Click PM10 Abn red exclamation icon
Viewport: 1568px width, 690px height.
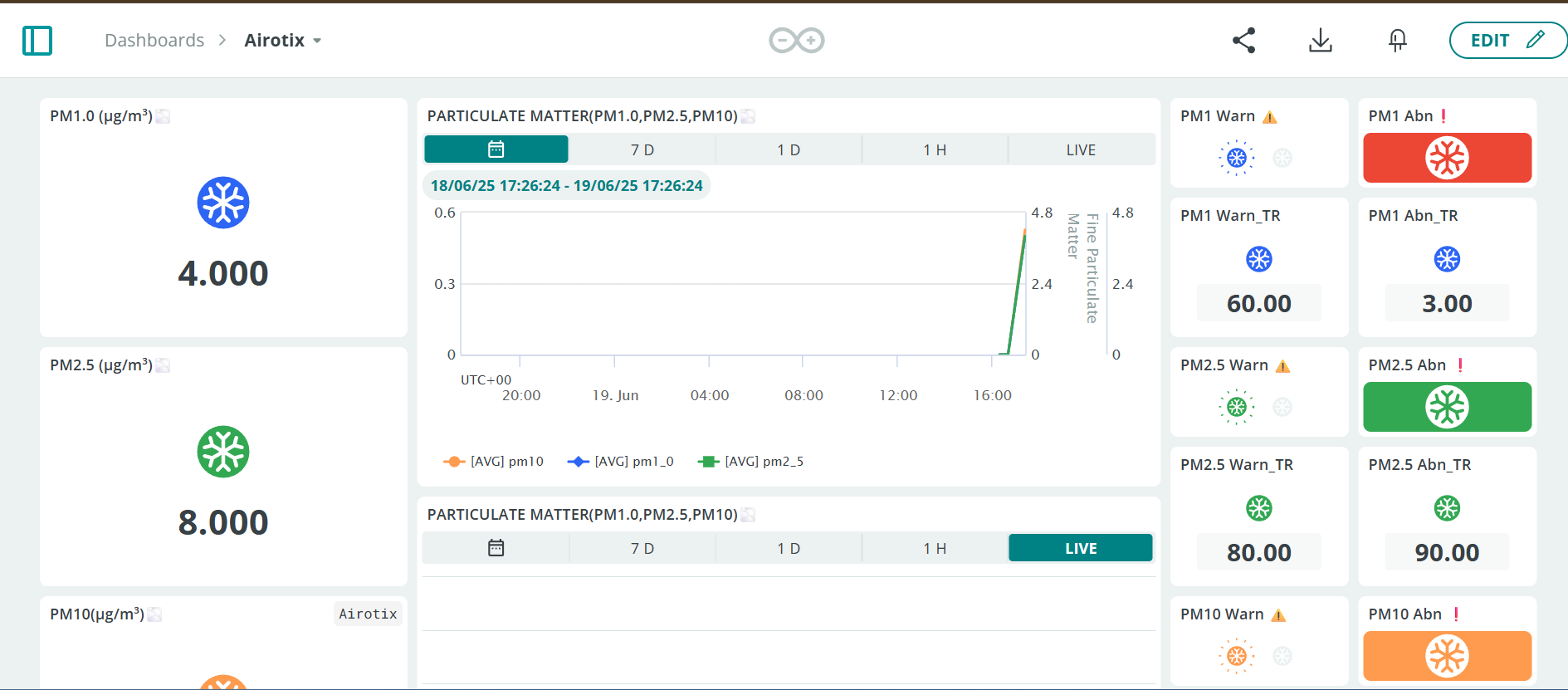pyautogui.click(x=1456, y=614)
